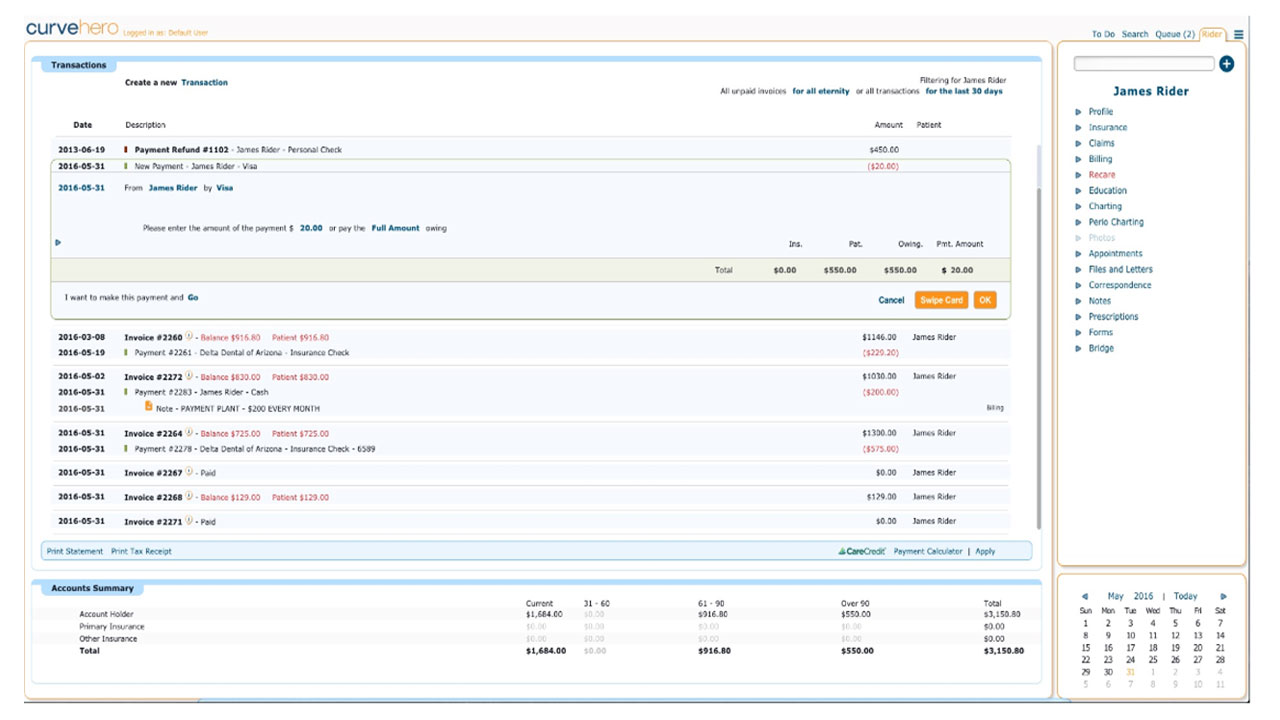Screen dimensions: 1280x720
Task: Expand the Billing section
Action: click(1078, 159)
